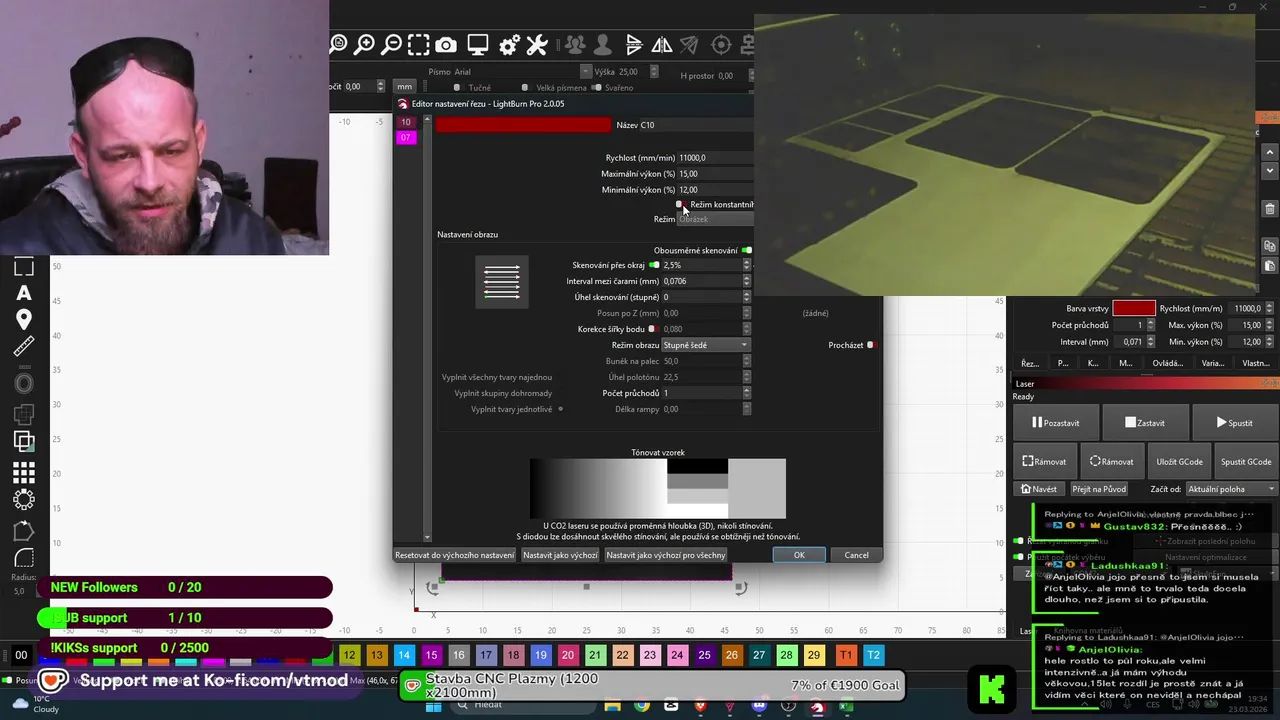Open the Preview monitor icon
1280x720 pixels.
478,44
